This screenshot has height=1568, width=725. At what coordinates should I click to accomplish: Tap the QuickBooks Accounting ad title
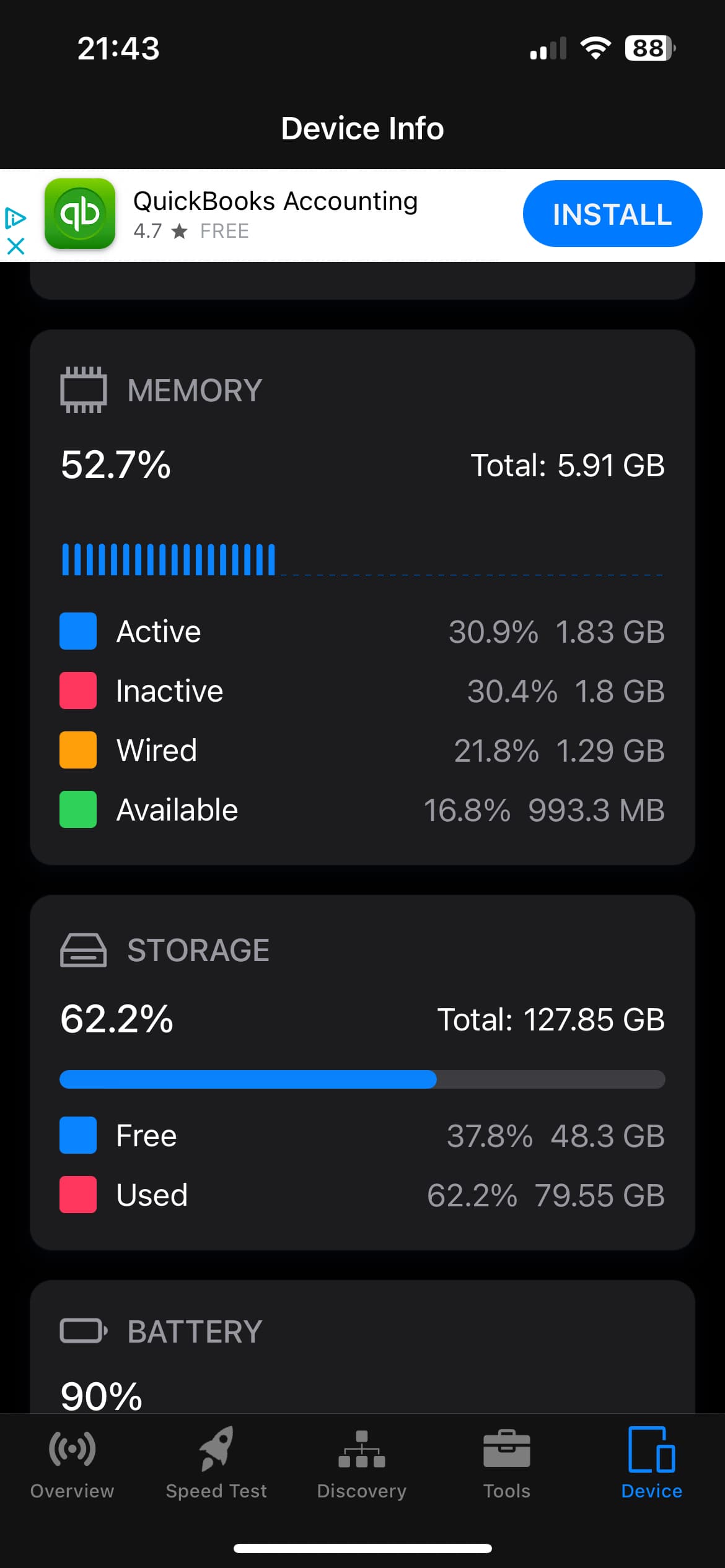(x=275, y=201)
